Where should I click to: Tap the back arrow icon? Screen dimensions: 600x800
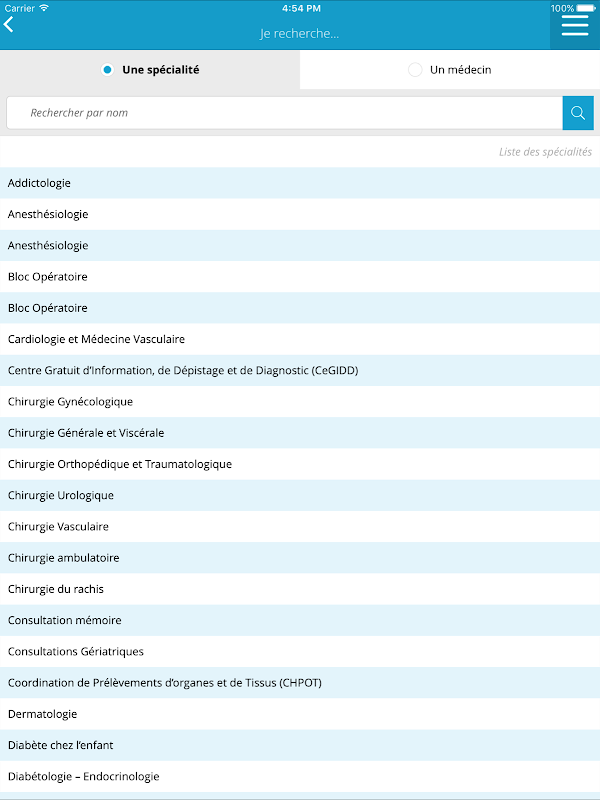pyautogui.click(x=9, y=24)
